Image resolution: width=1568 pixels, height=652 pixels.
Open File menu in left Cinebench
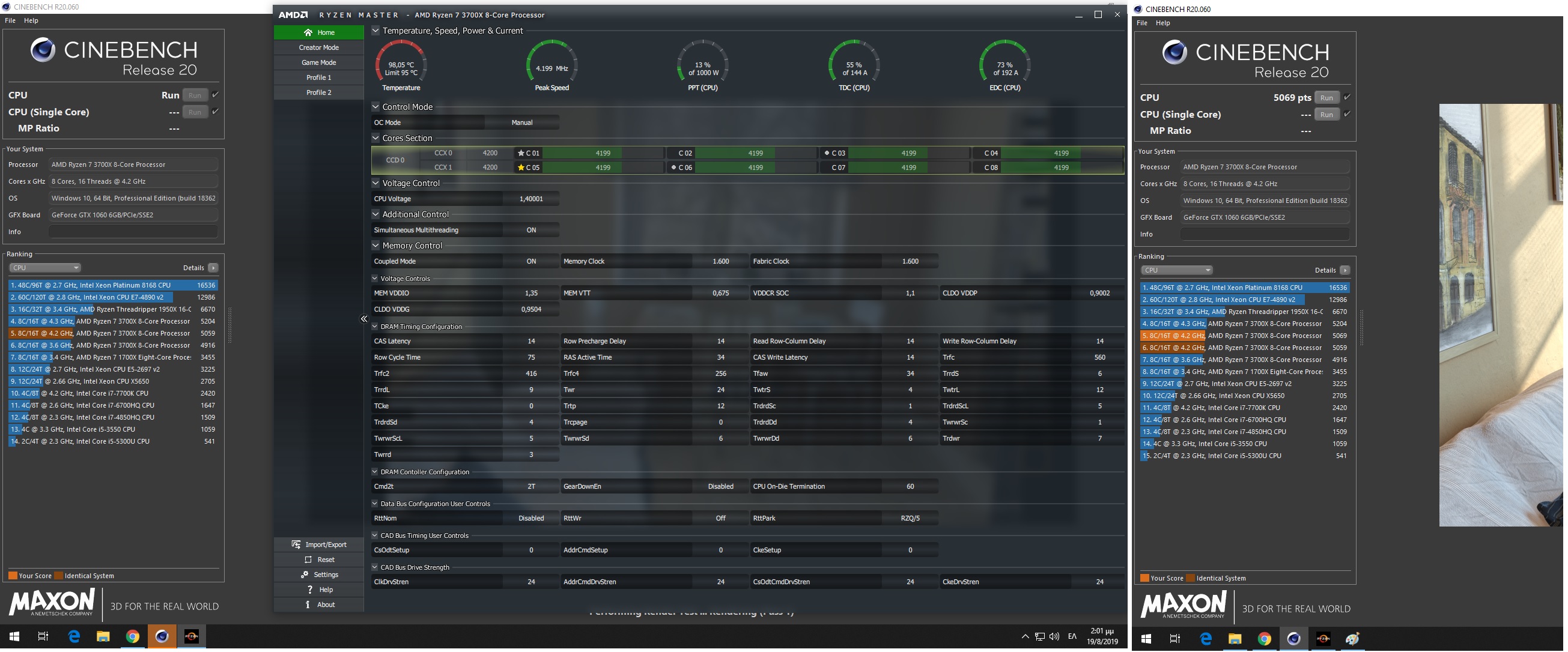10,20
